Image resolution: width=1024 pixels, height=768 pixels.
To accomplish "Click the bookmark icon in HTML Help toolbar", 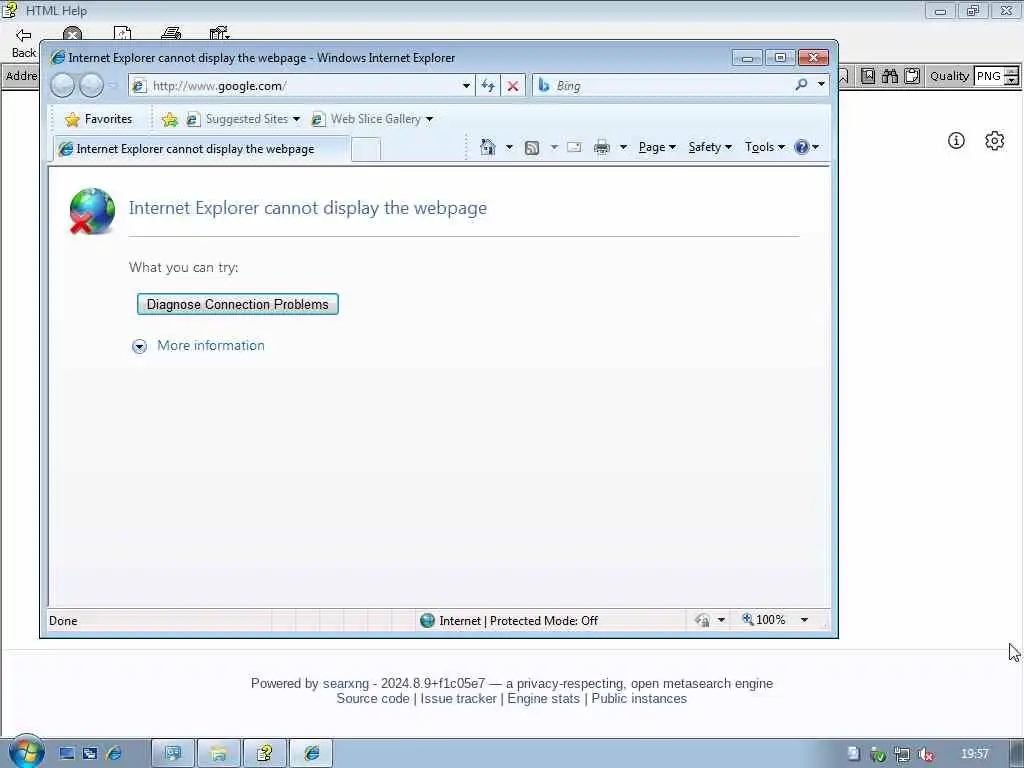I will (867, 76).
